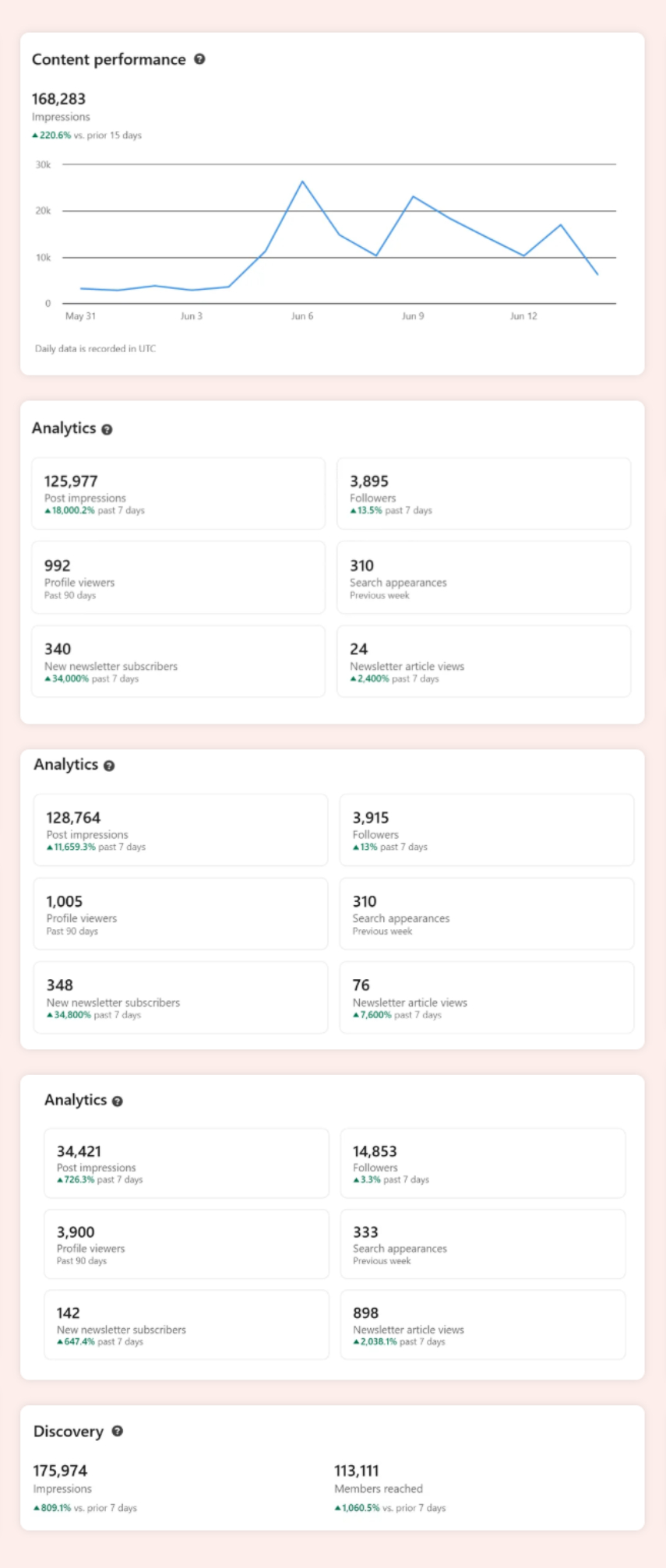The image size is (666, 1568).
Task: Open the 34,421 Post impressions card
Action: (x=186, y=1163)
